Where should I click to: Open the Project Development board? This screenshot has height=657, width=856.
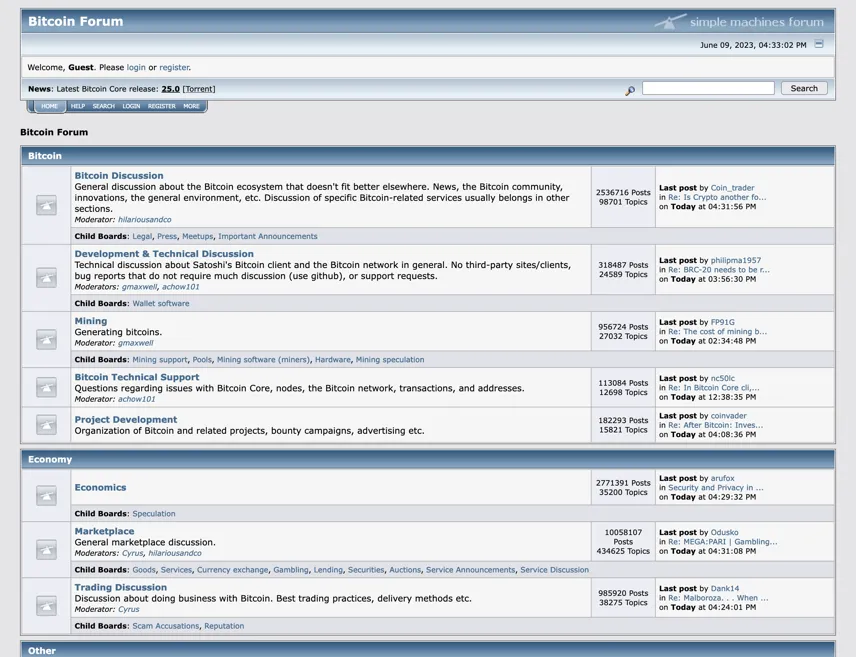(x=126, y=419)
